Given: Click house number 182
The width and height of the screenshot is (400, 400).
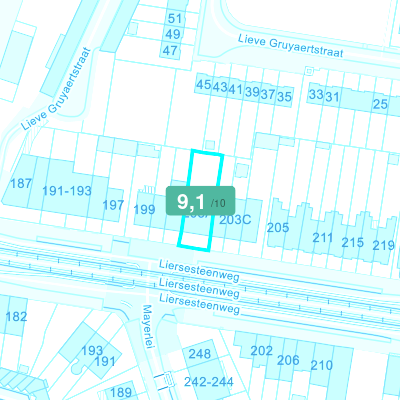Looking at the screenshot, I should click(x=16, y=316).
